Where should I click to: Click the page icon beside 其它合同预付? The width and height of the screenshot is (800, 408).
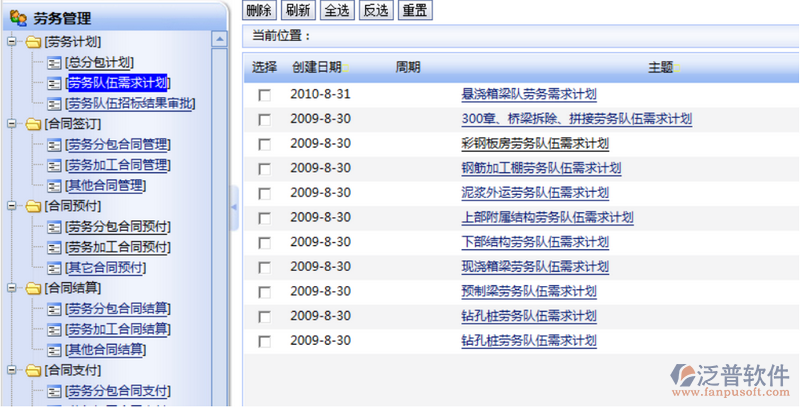tap(54, 268)
